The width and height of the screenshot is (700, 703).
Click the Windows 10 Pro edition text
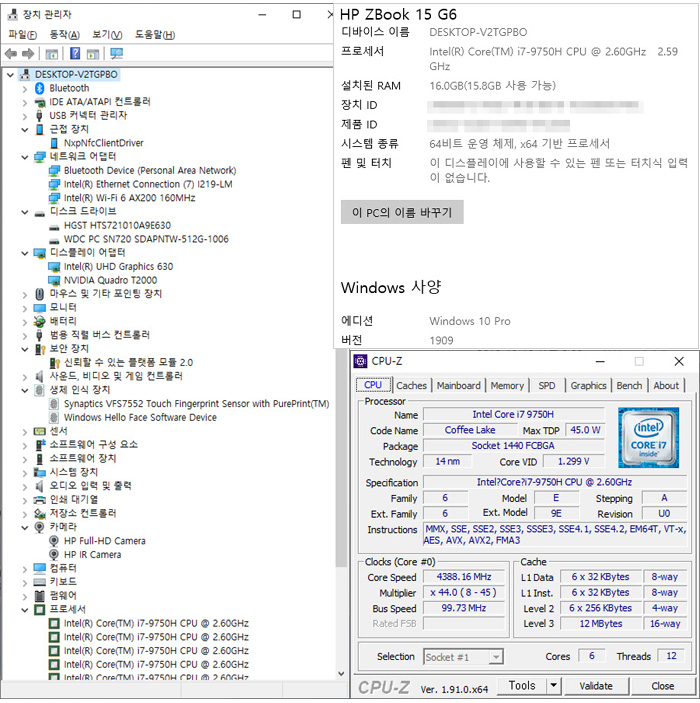pos(470,321)
